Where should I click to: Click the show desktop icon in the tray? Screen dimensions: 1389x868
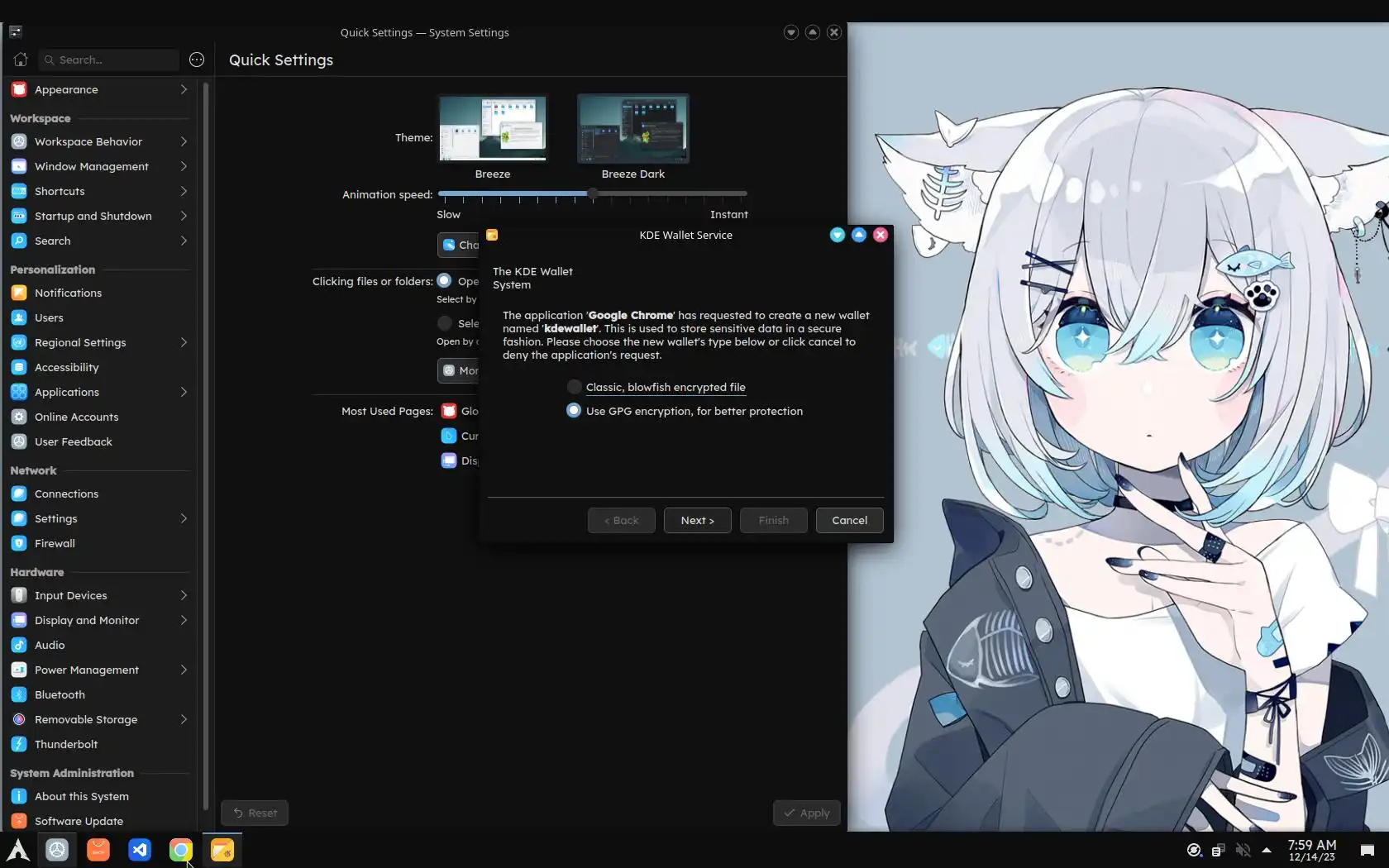point(1368,850)
